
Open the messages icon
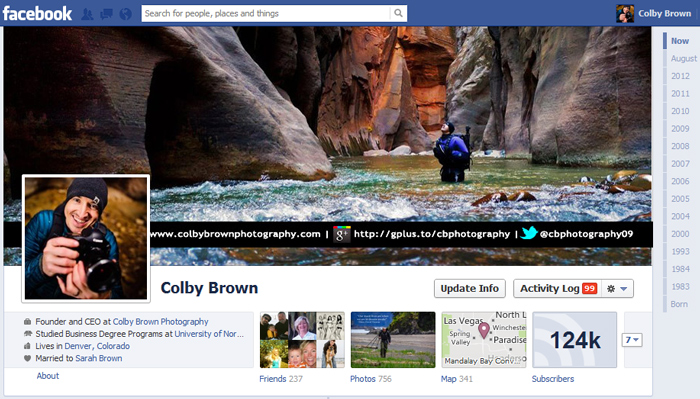106,14
